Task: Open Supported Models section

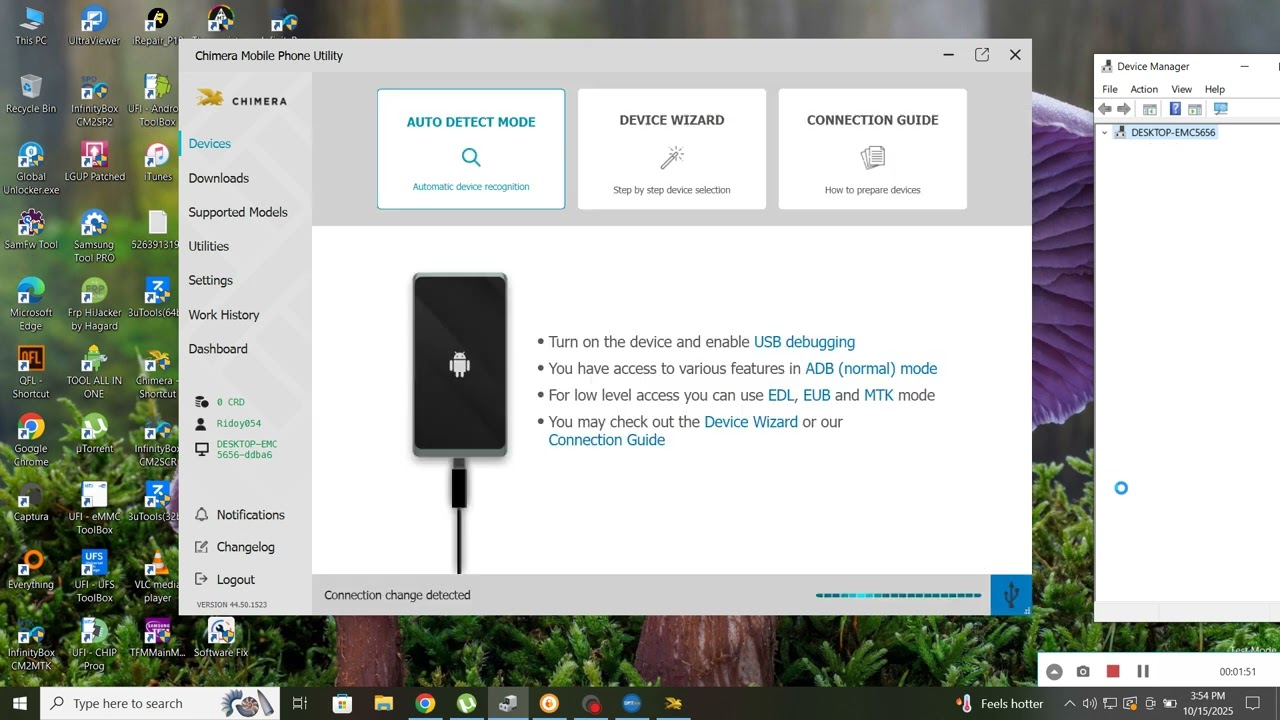Action: (238, 212)
